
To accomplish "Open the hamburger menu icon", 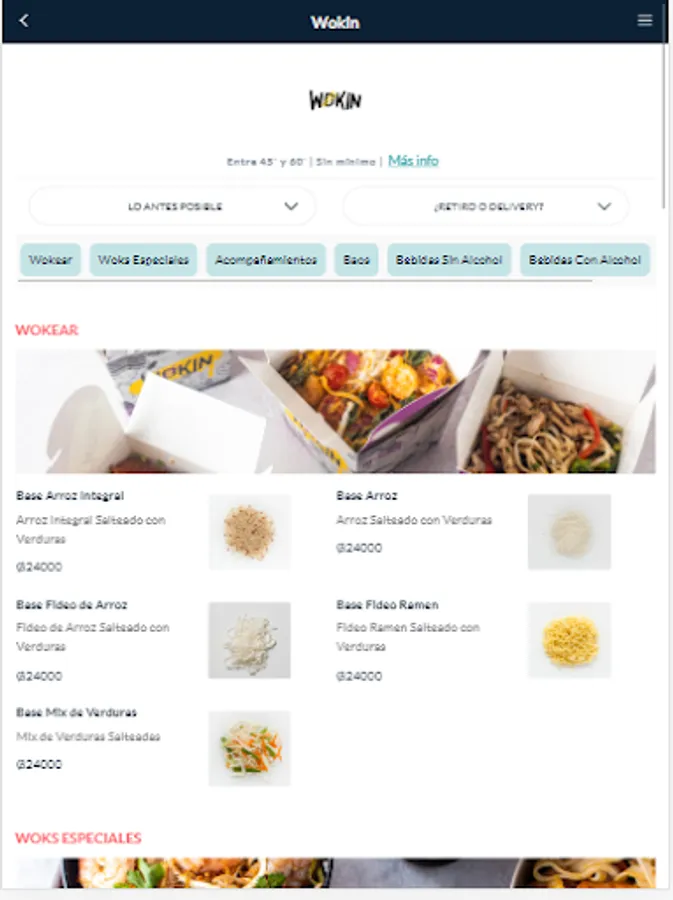I will click(x=644, y=21).
